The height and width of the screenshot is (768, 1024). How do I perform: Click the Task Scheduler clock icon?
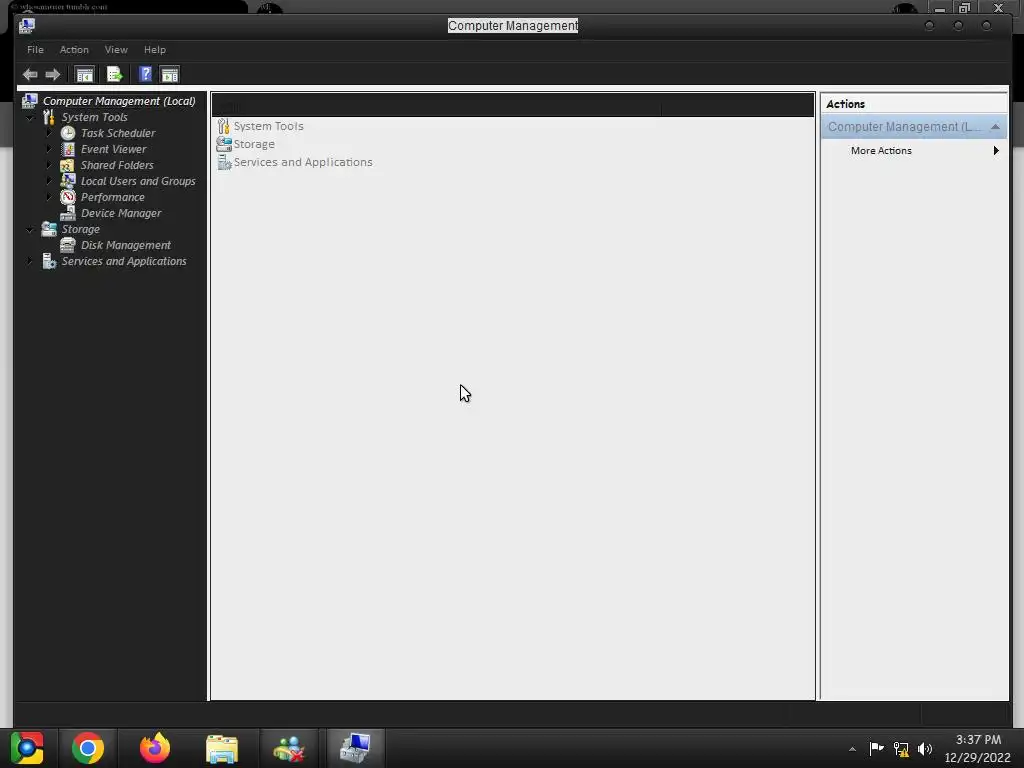[68, 133]
